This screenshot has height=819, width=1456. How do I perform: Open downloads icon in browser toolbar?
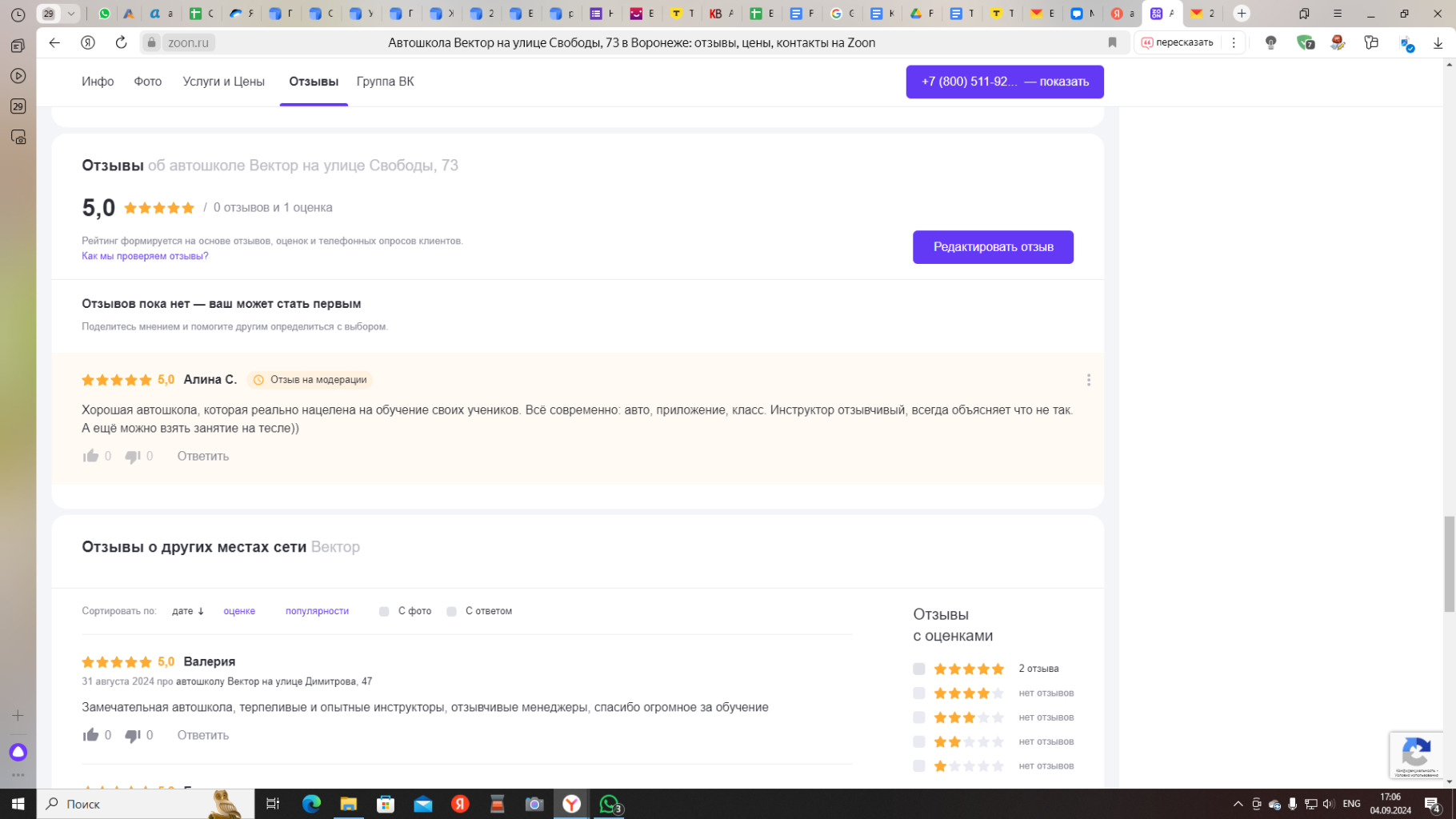click(1437, 43)
